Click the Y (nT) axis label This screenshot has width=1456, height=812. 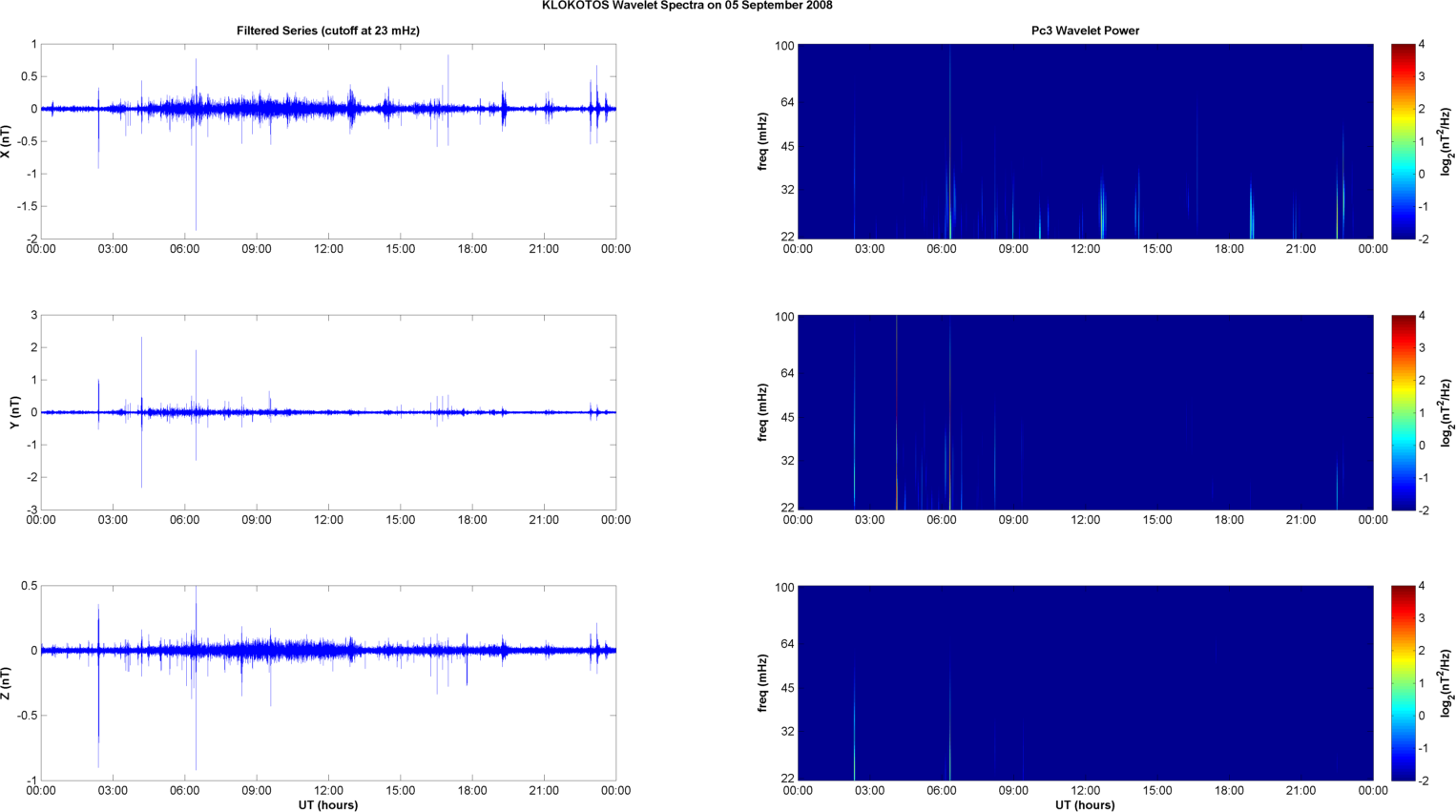14,412
